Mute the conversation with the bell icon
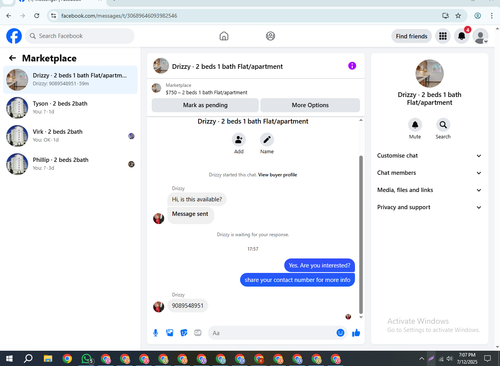Viewport: 500px width, 366px height. point(415,125)
